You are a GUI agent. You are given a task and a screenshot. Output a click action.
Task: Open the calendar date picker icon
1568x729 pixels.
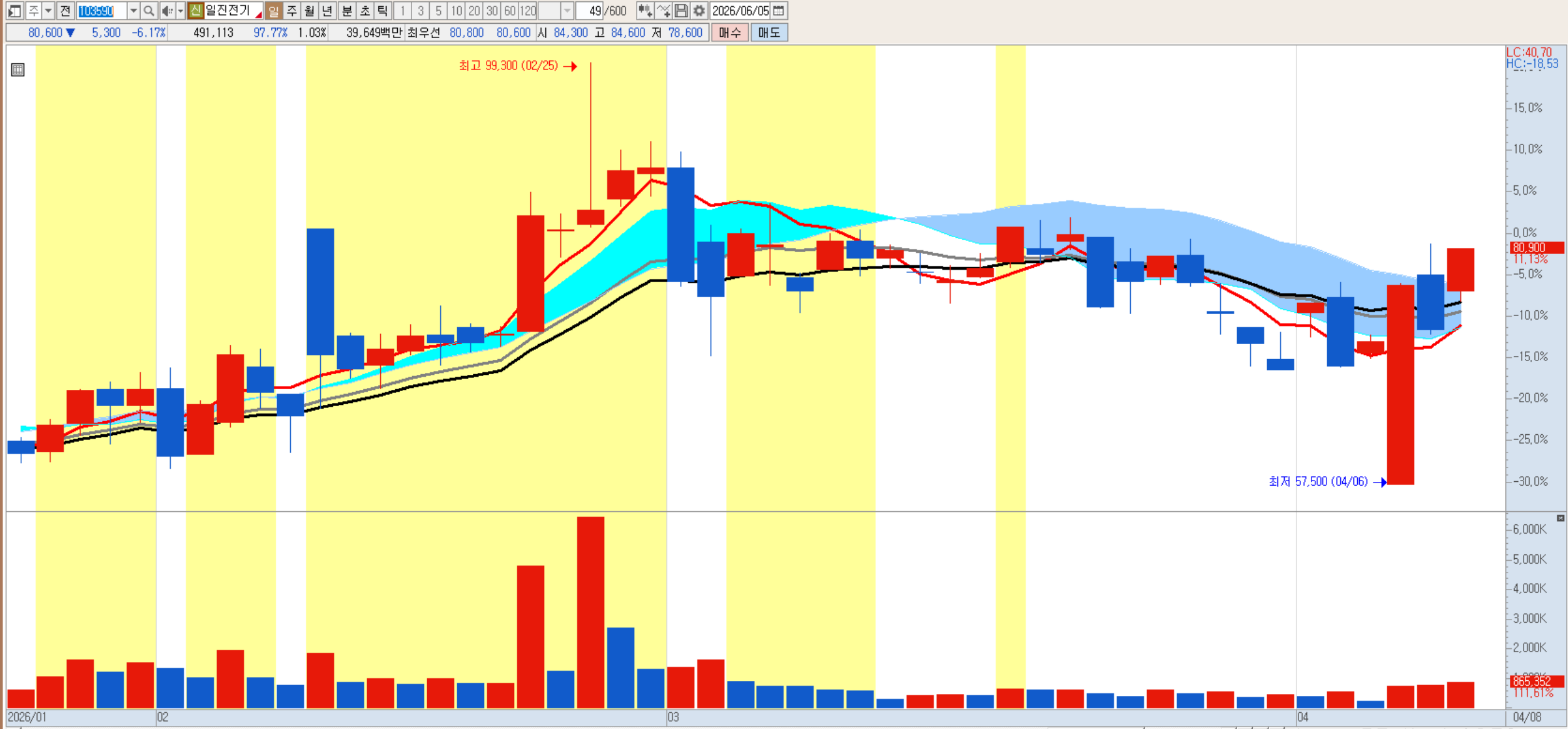pos(779,11)
